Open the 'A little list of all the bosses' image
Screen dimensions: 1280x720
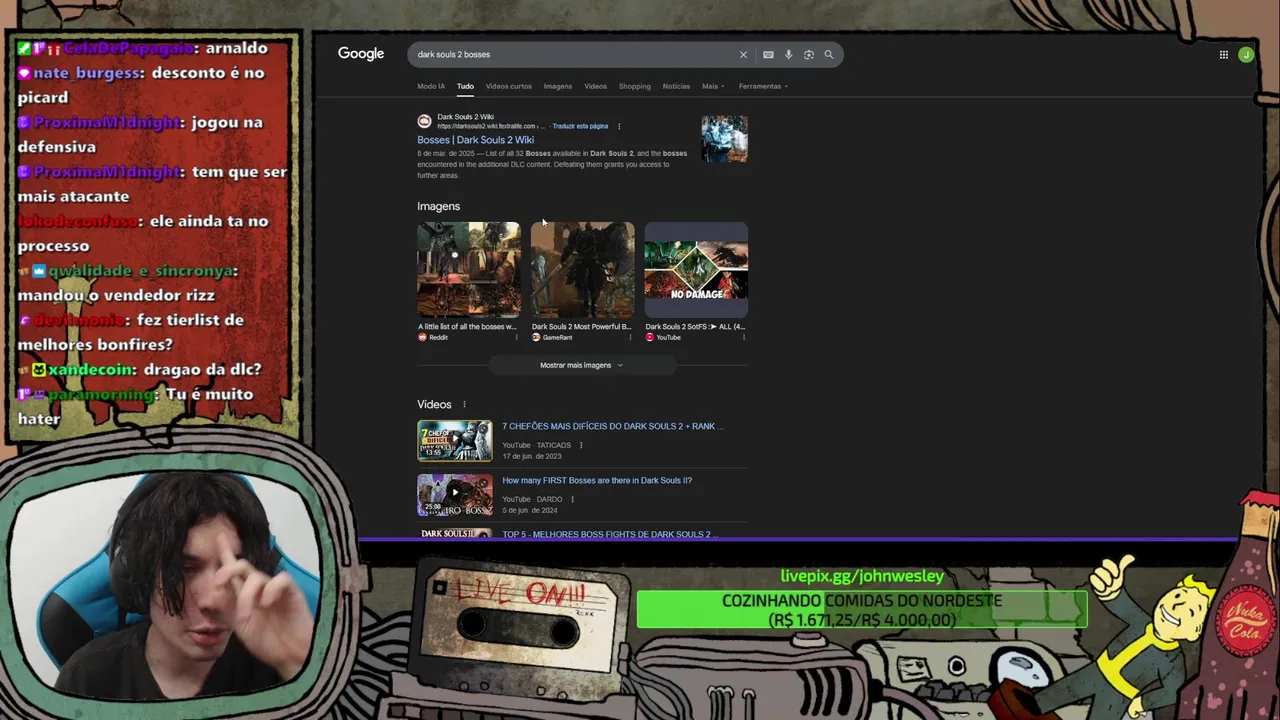pyautogui.click(x=468, y=269)
